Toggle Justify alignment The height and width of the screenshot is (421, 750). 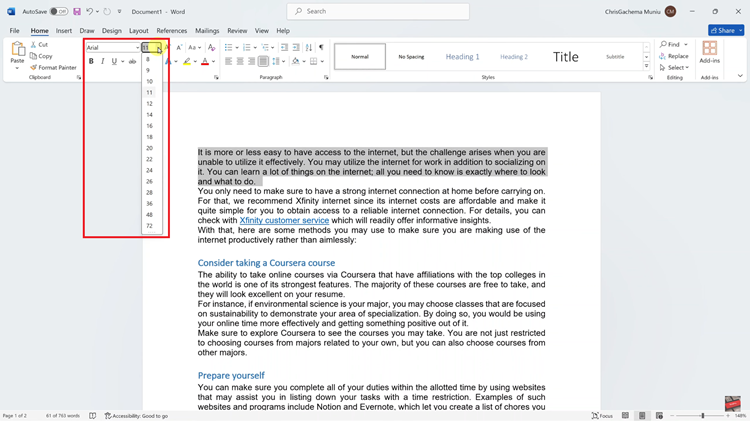pos(263,61)
